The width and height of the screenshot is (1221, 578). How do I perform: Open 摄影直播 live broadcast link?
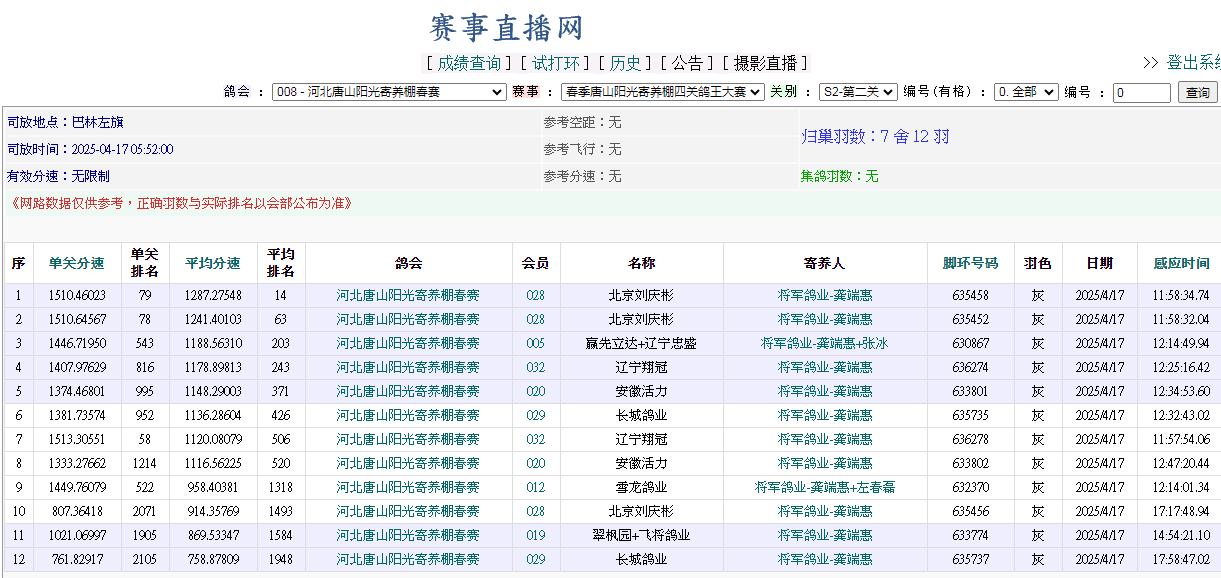click(765, 63)
